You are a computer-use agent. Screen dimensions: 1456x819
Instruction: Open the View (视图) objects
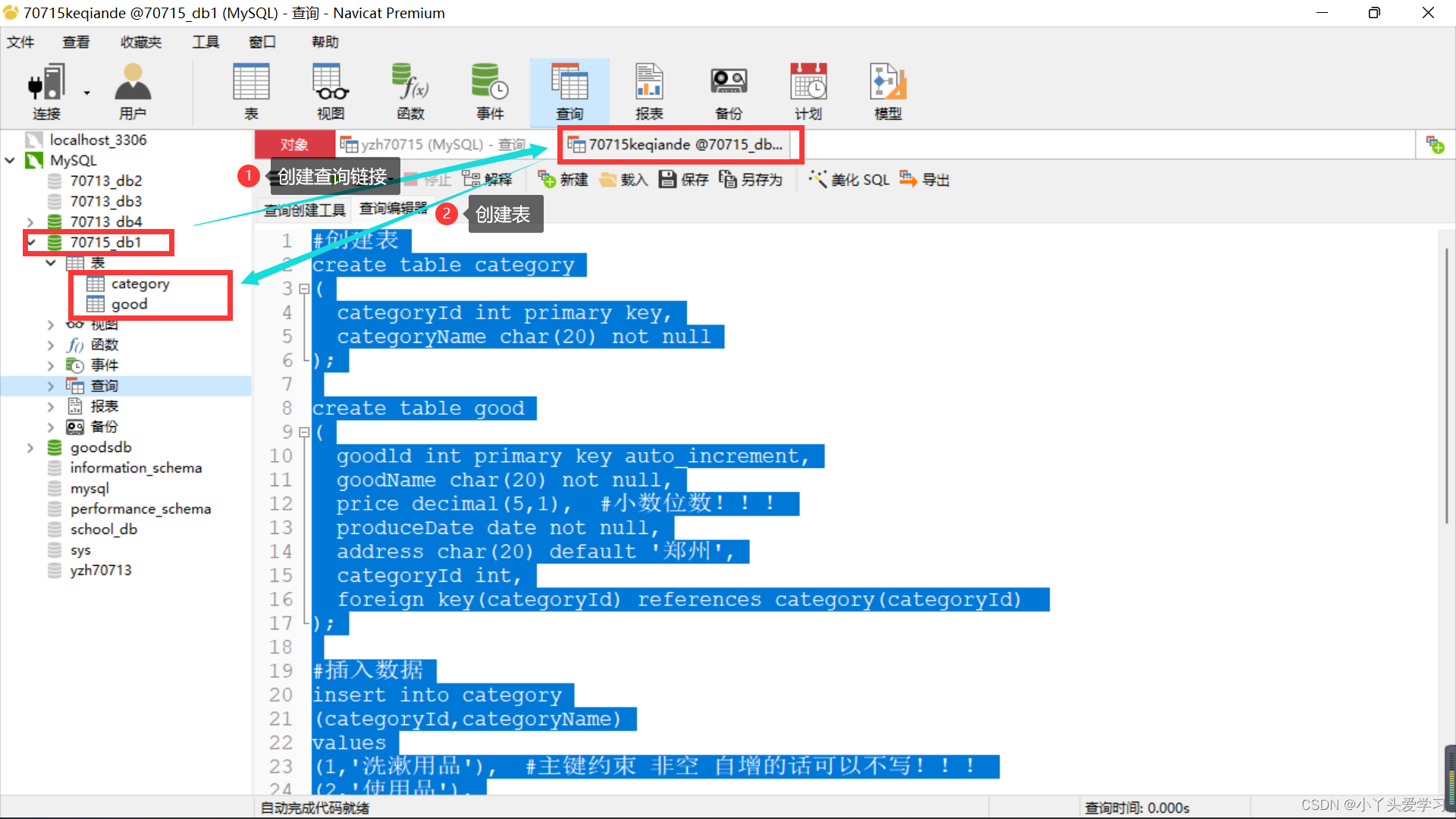click(331, 92)
